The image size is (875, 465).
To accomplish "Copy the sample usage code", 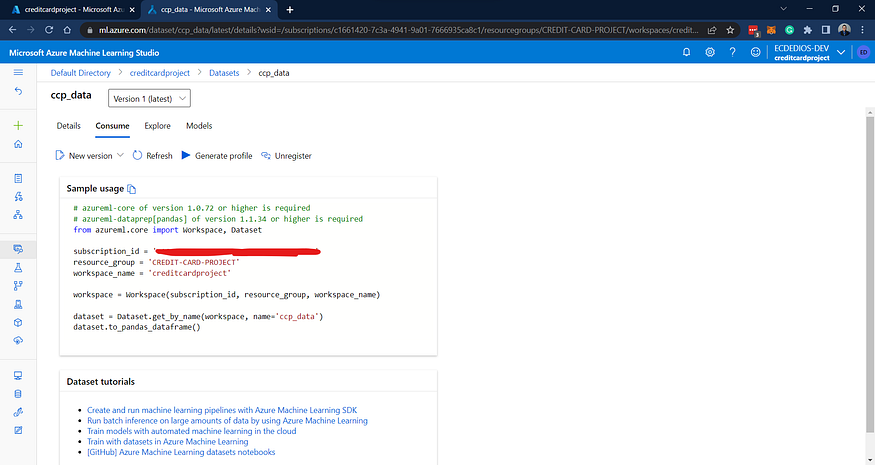I will (x=131, y=189).
